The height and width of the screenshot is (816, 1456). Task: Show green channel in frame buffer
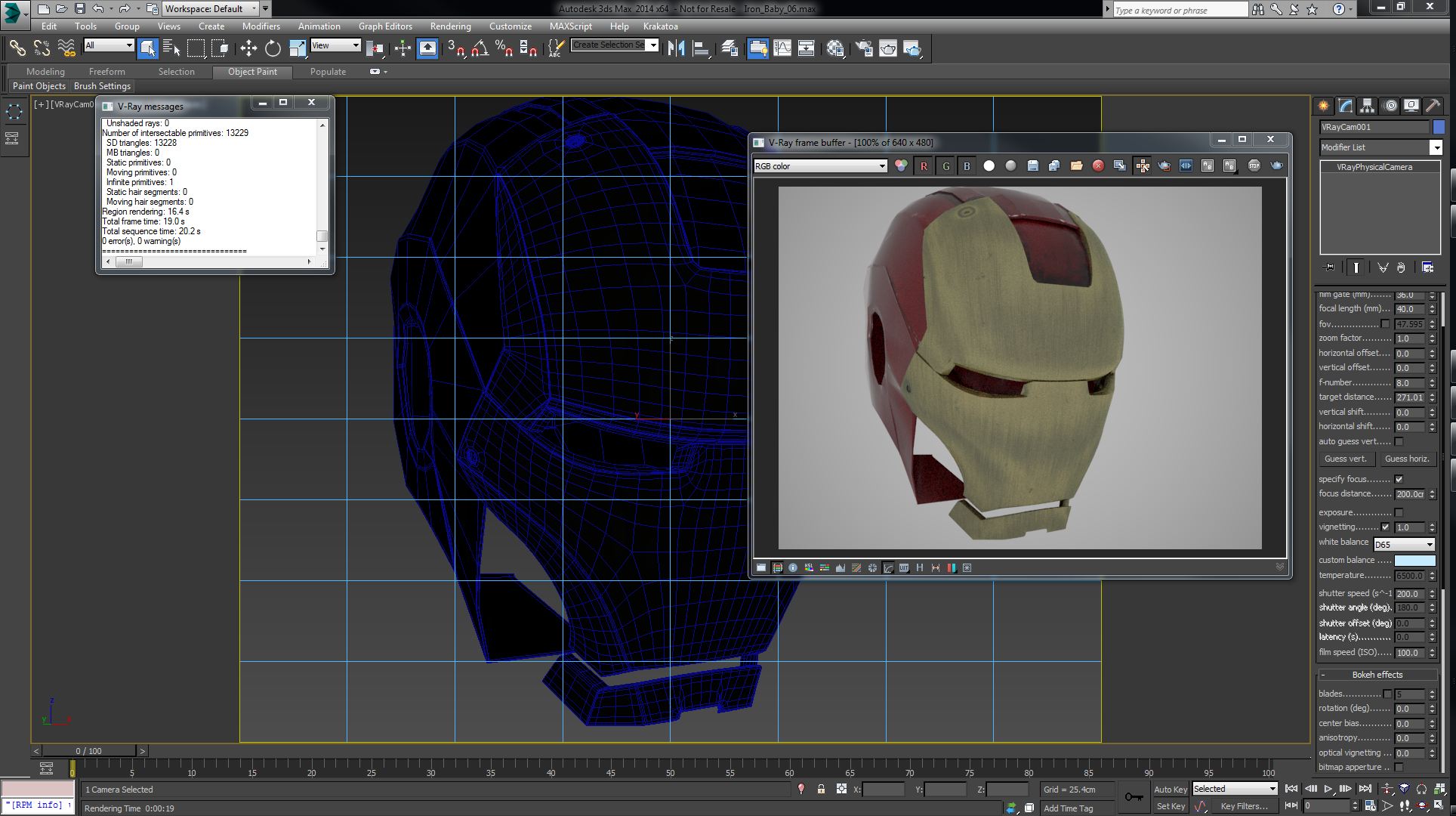pos(945,166)
